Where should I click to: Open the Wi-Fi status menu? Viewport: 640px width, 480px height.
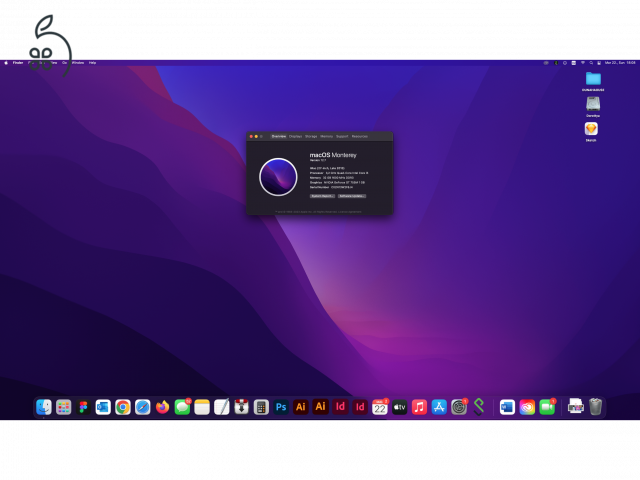coord(583,63)
